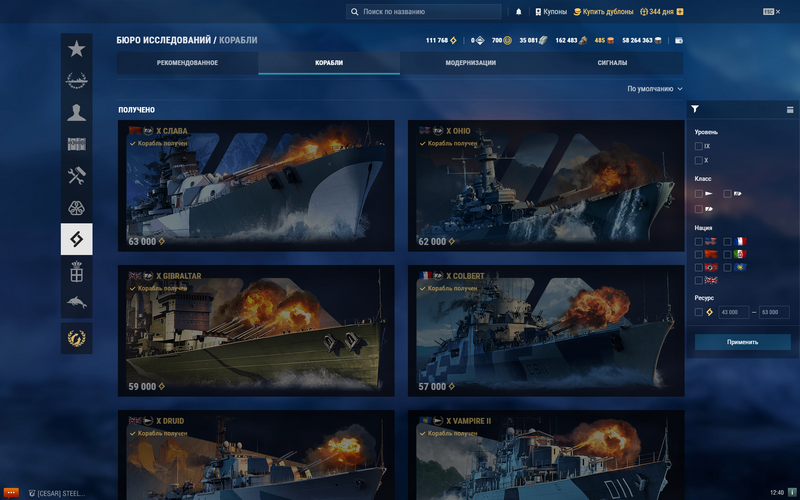Select the Research Bureau sidebar icon
Screen dimensions: 800x500
click(77, 239)
